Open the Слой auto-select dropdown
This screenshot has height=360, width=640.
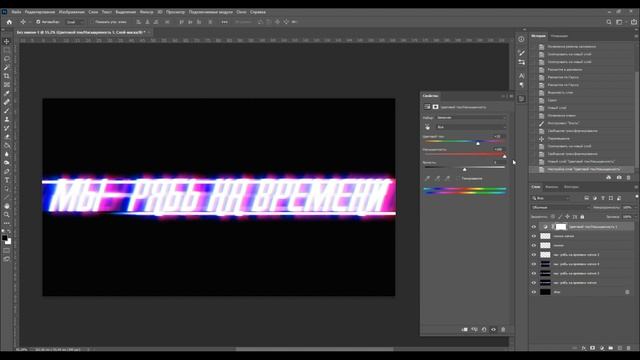point(75,22)
